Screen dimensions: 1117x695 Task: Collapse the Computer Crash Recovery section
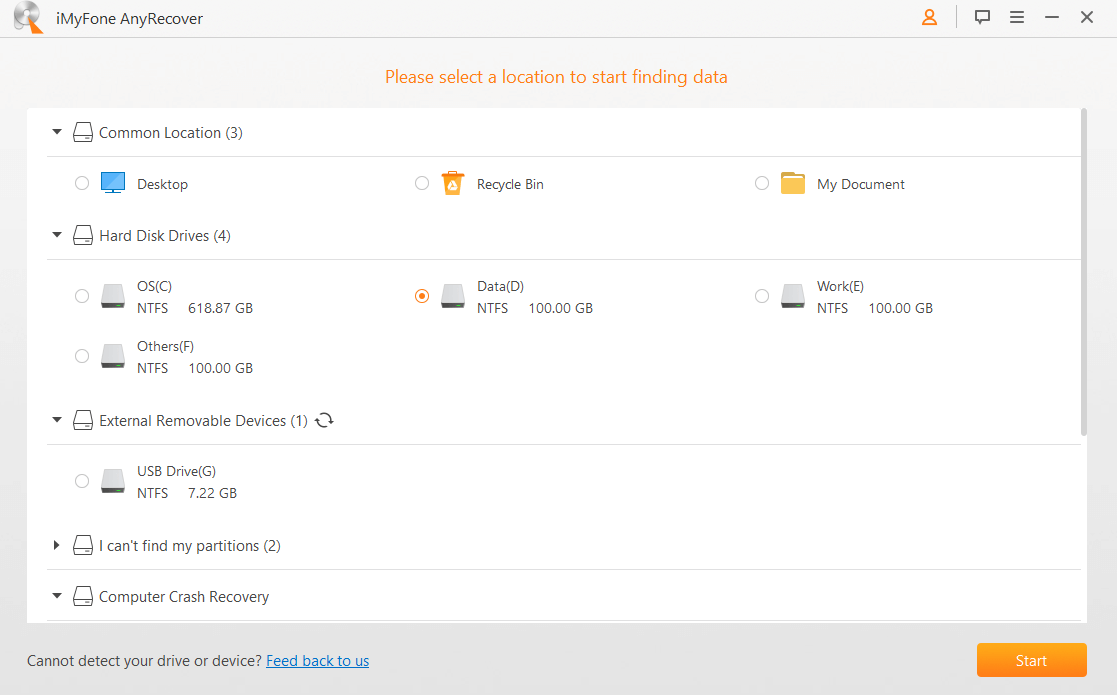tap(57, 596)
